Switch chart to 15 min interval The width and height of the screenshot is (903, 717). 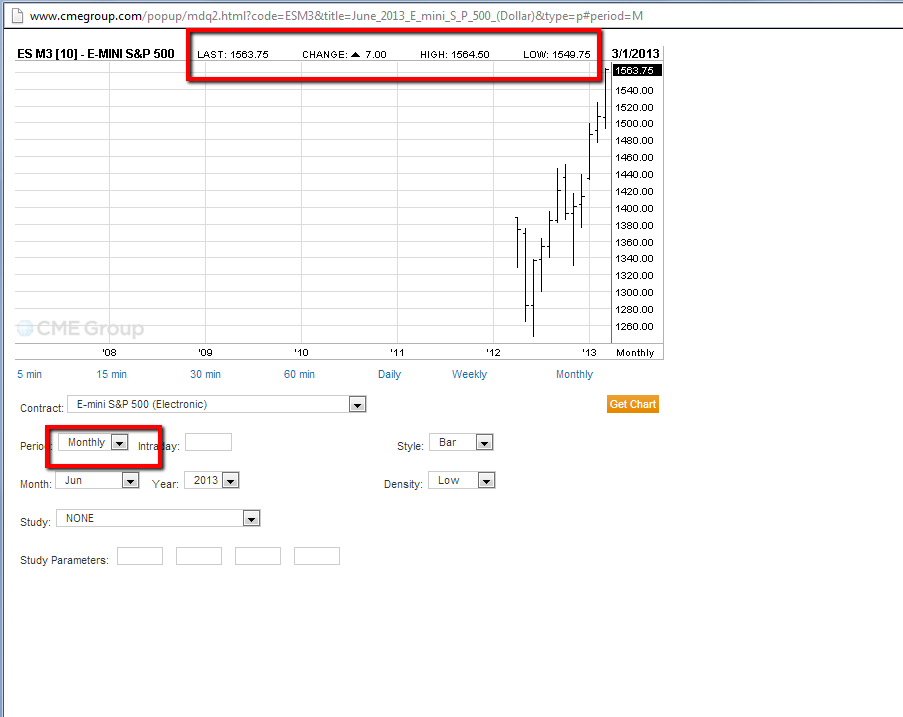tap(111, 374)
